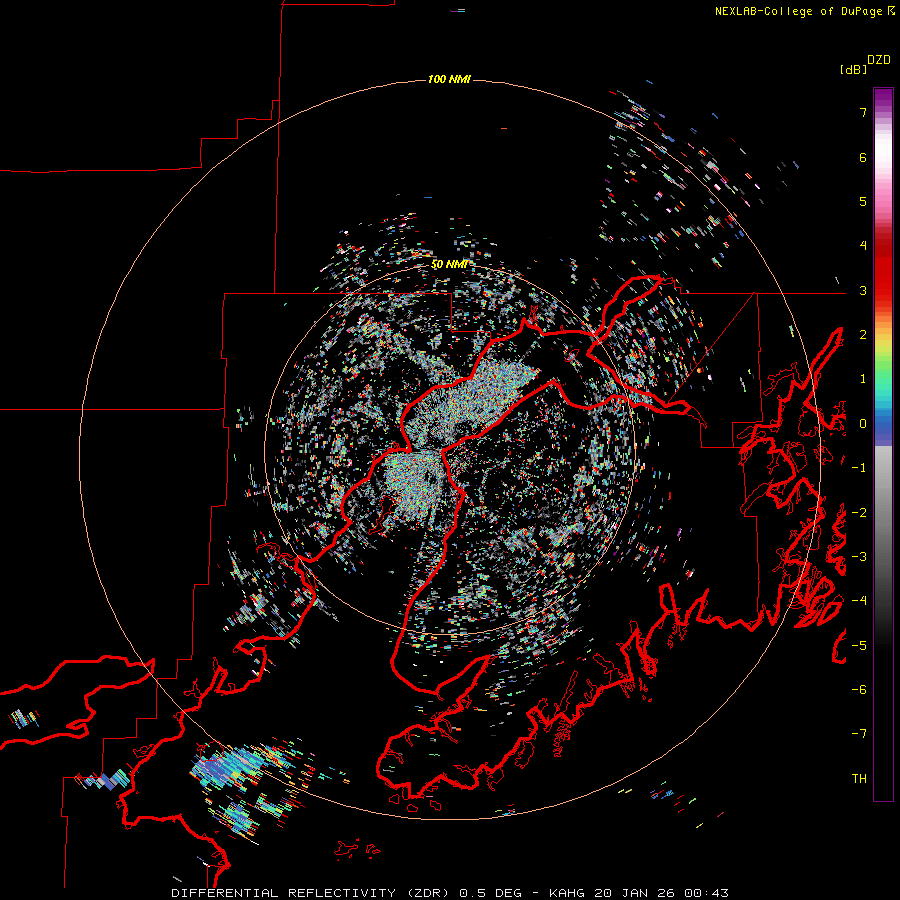Click the 0.5 DEG elevation text
The width and height of the screenshot is (900, 900).
(x=490, y=893)
